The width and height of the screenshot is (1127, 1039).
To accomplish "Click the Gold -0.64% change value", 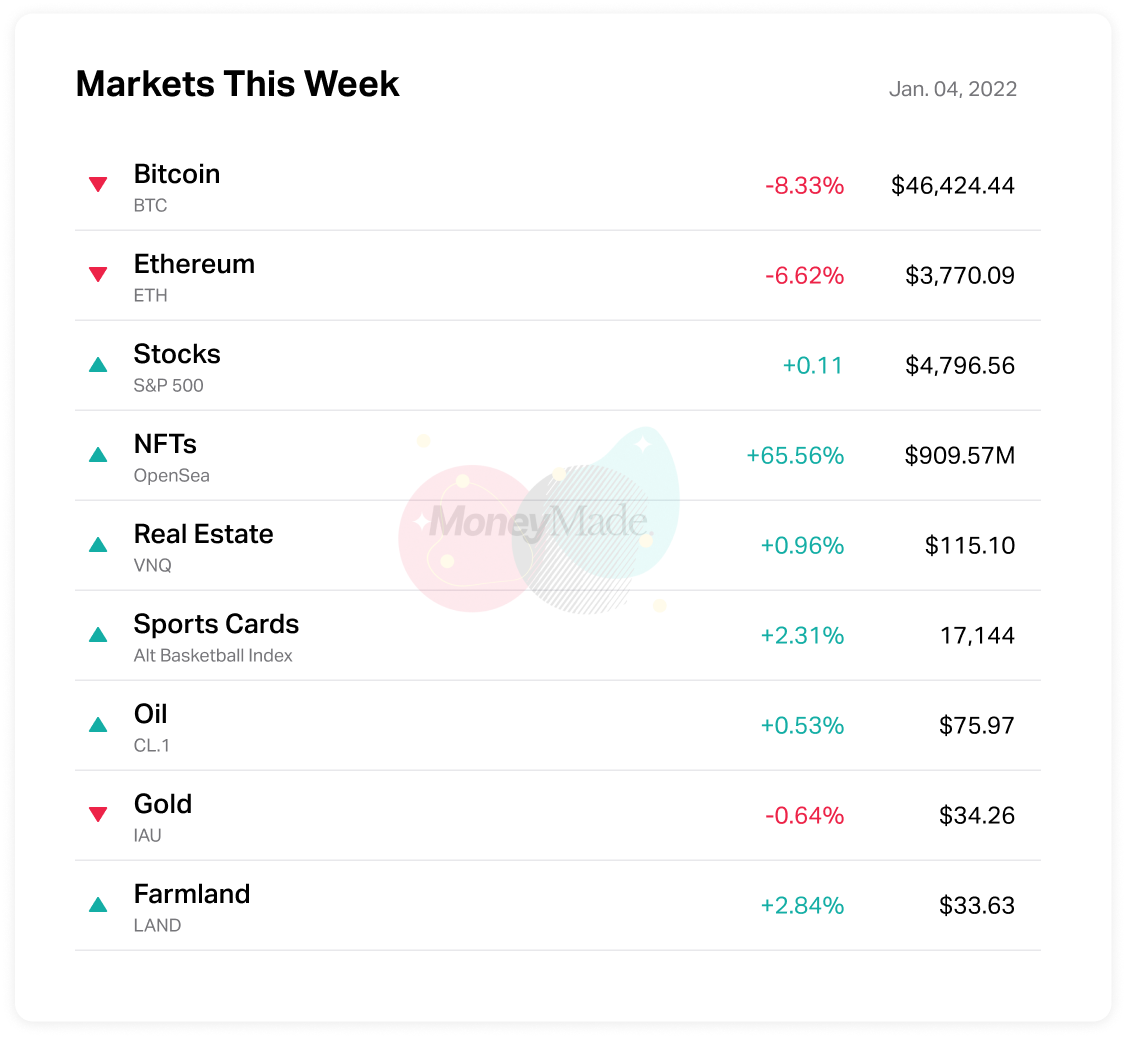I will coord(804,816).
